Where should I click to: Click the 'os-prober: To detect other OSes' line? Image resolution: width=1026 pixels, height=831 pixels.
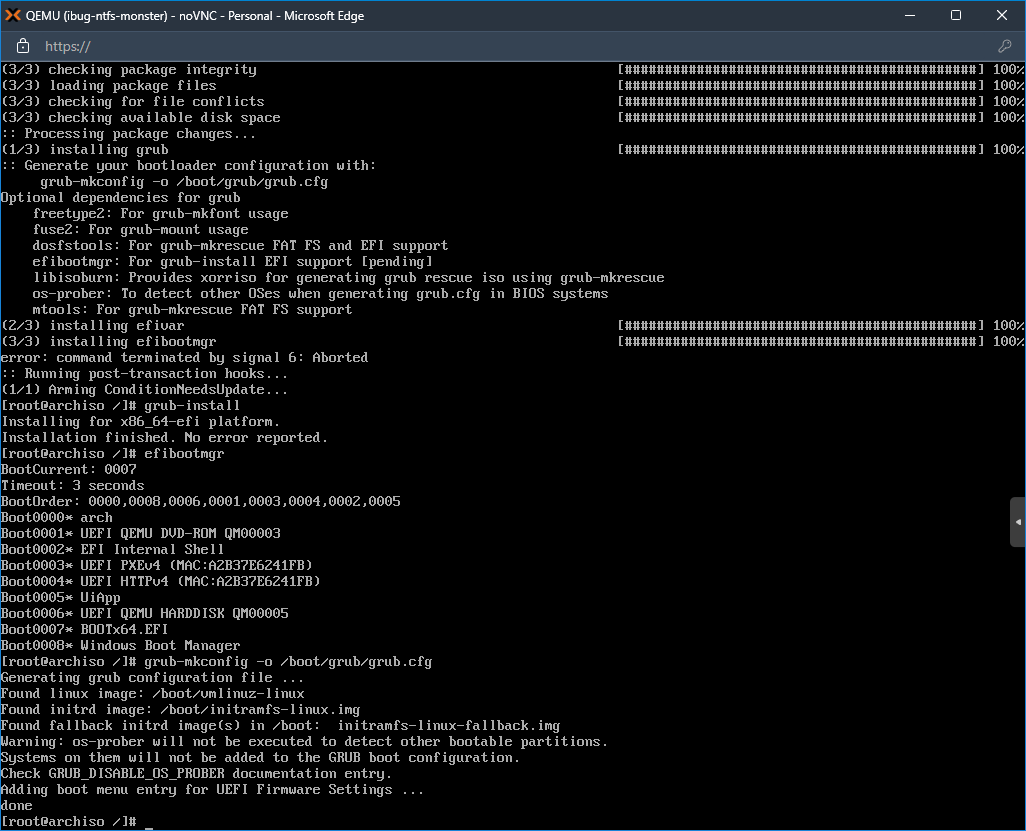click(321, 294)
